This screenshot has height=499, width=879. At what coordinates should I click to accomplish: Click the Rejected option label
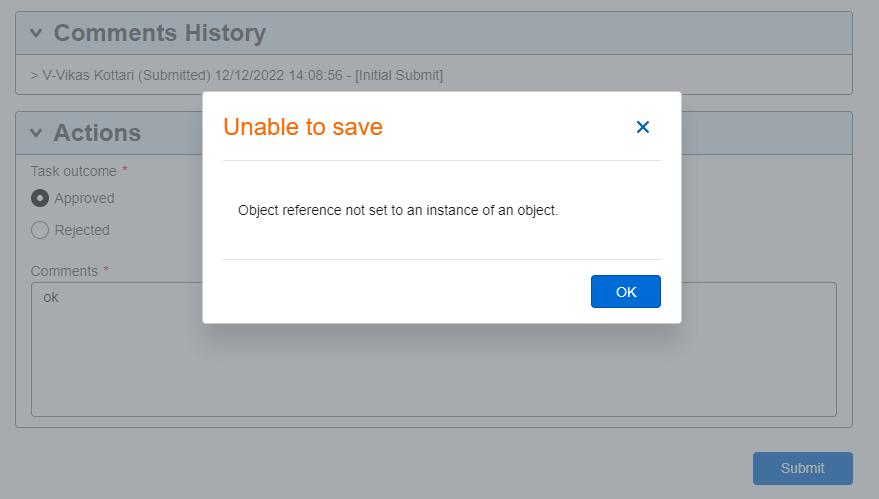click(x=82, y=230)
